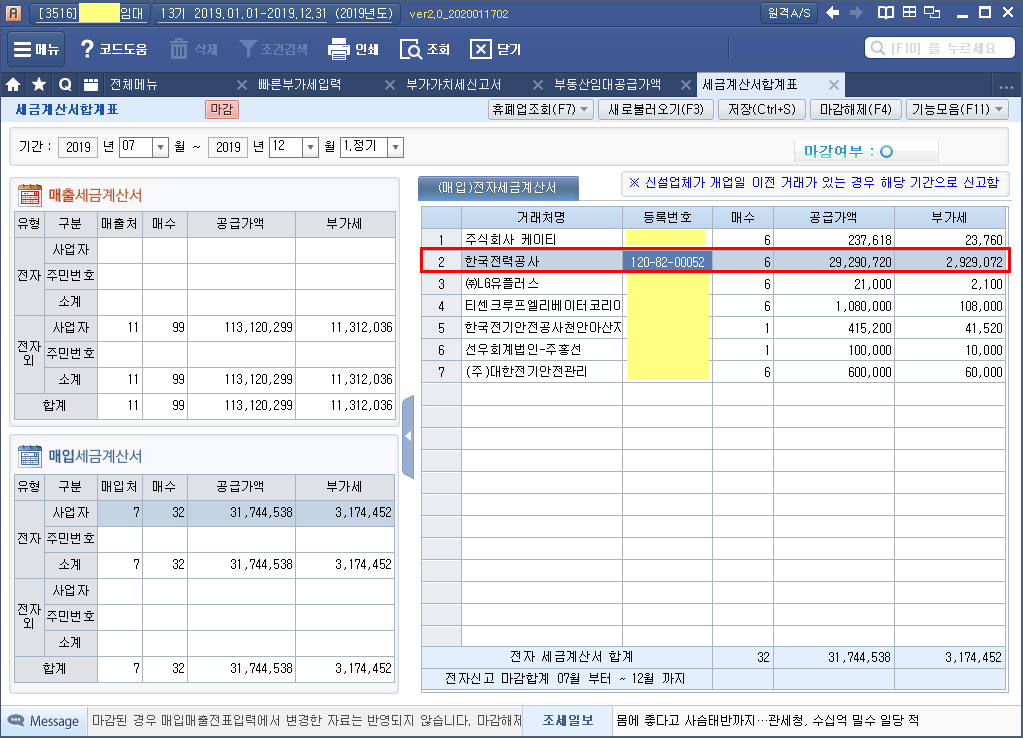Go to the home icon tab
Image resolution: width=1023 pixels, height=738 pixels.
13,85
